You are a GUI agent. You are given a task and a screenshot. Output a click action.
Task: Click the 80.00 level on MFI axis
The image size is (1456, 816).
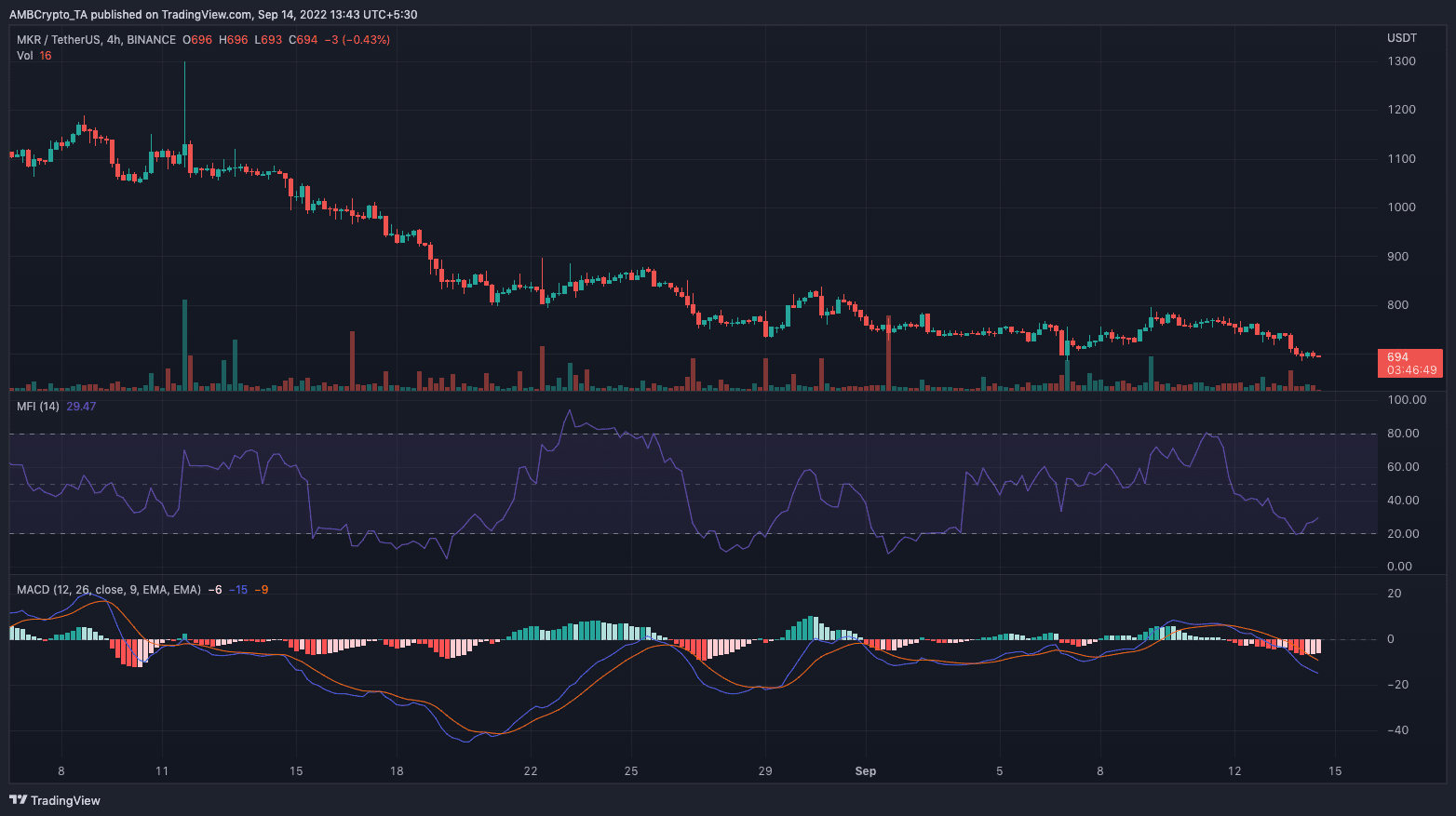1403,434
